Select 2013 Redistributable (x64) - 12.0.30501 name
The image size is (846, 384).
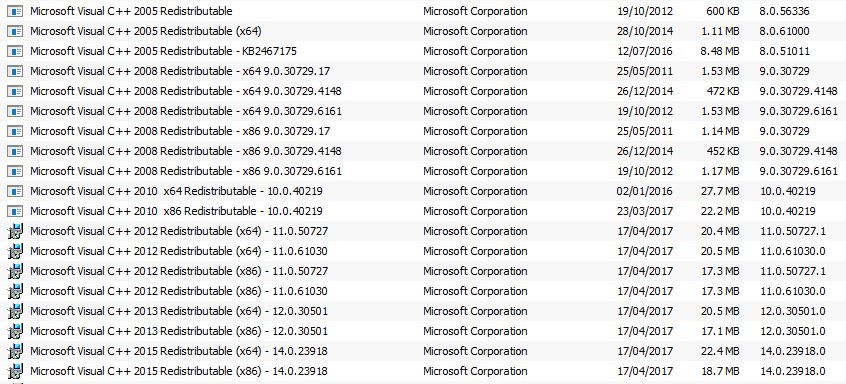179,311
